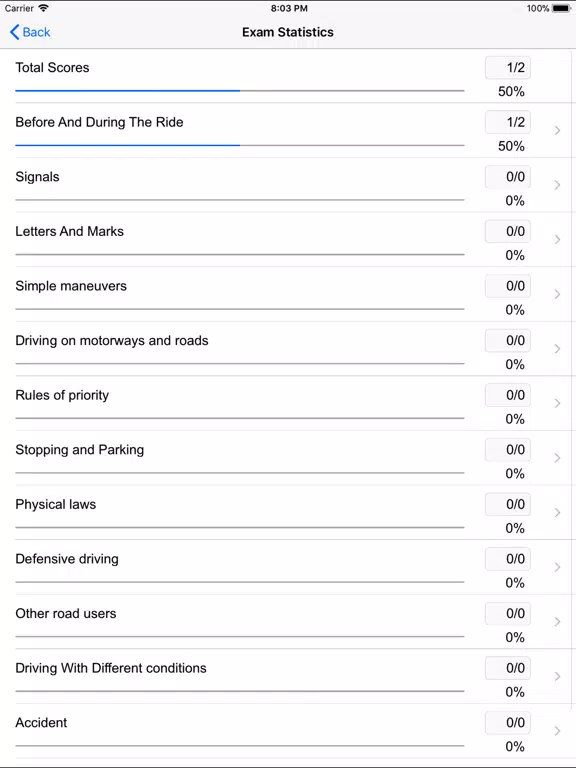Screen dimensions: 576x768
Task: Click the Before And During The Ride progress bar
Action: coord(240,145)
